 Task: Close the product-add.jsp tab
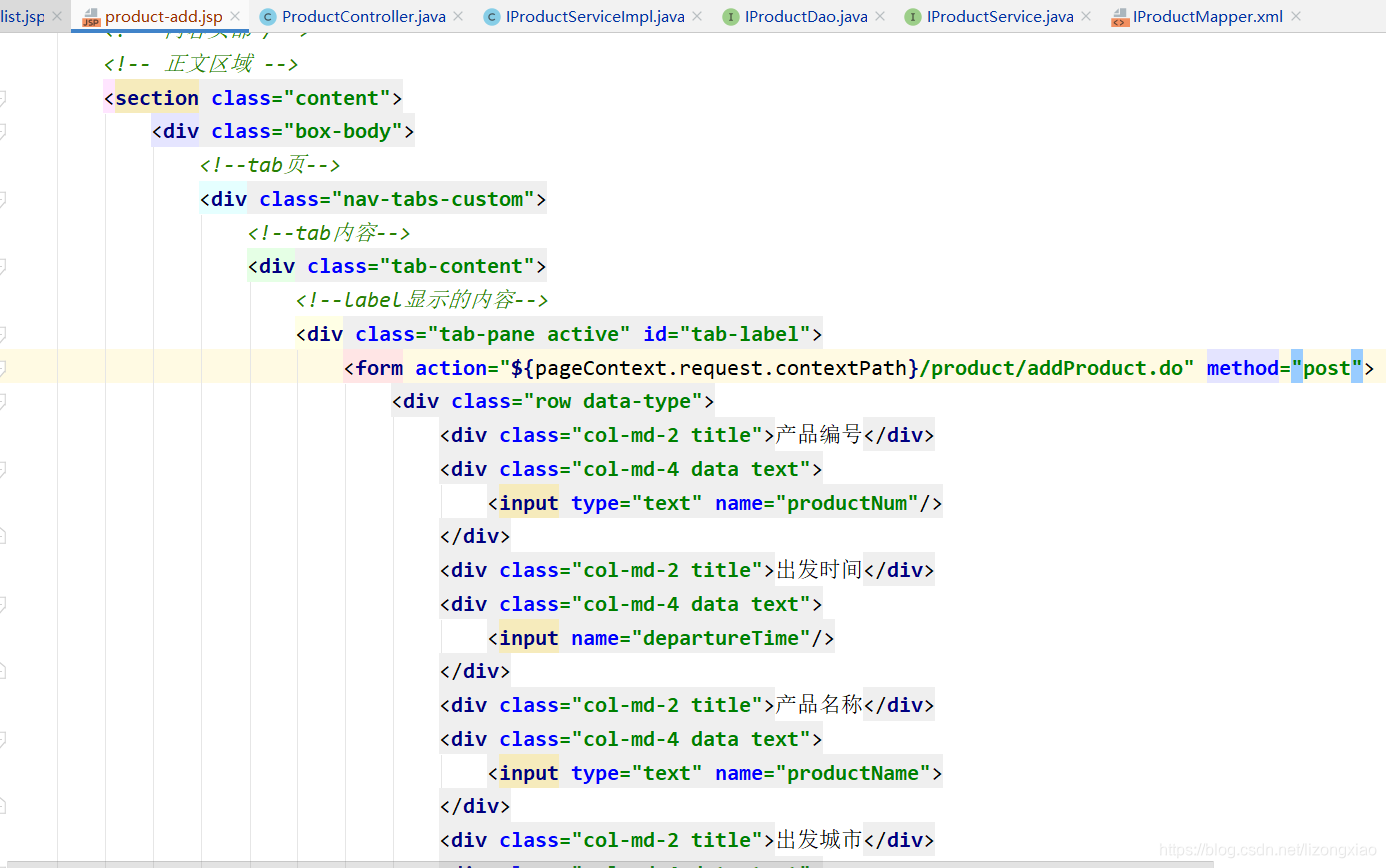coord(235,17)
